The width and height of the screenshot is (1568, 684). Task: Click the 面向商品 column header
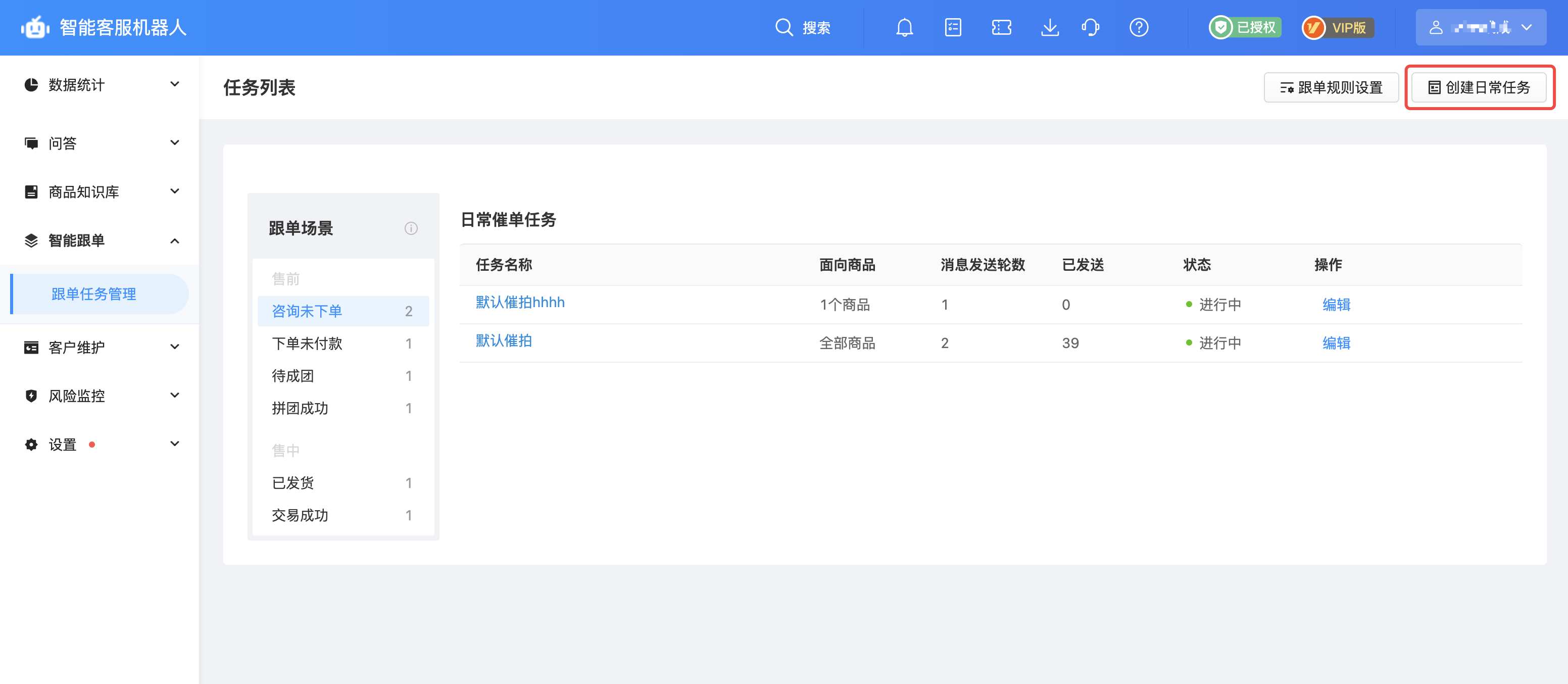coord(847,265)
